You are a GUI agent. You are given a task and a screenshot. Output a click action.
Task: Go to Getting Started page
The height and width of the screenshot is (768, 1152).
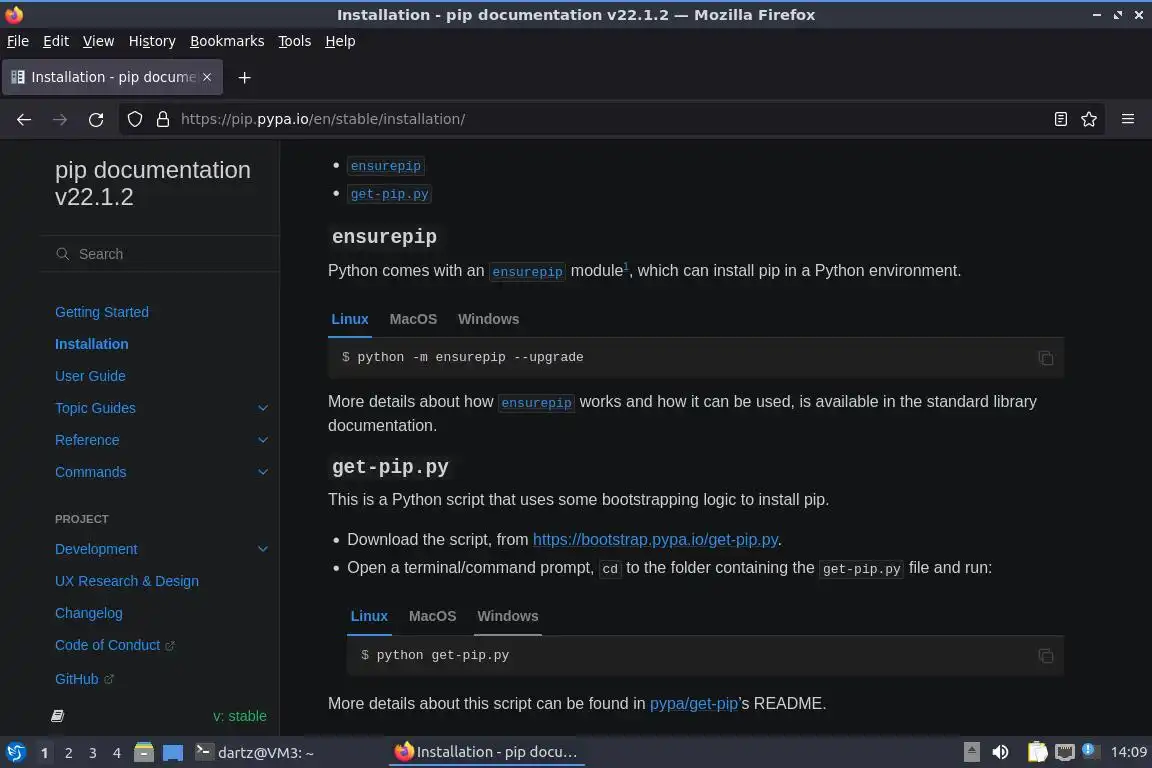[x=101, y=312]
